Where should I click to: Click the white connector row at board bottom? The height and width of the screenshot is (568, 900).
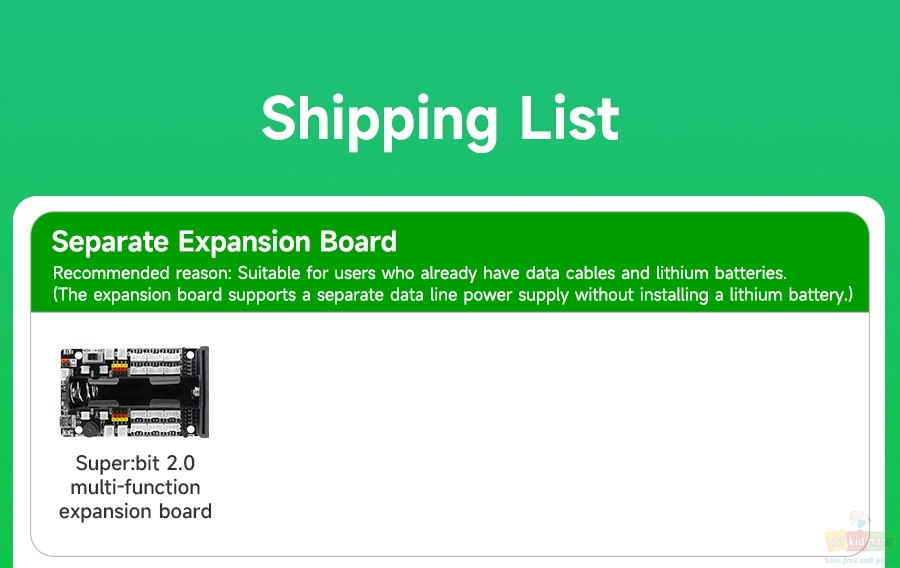[156, 423]
